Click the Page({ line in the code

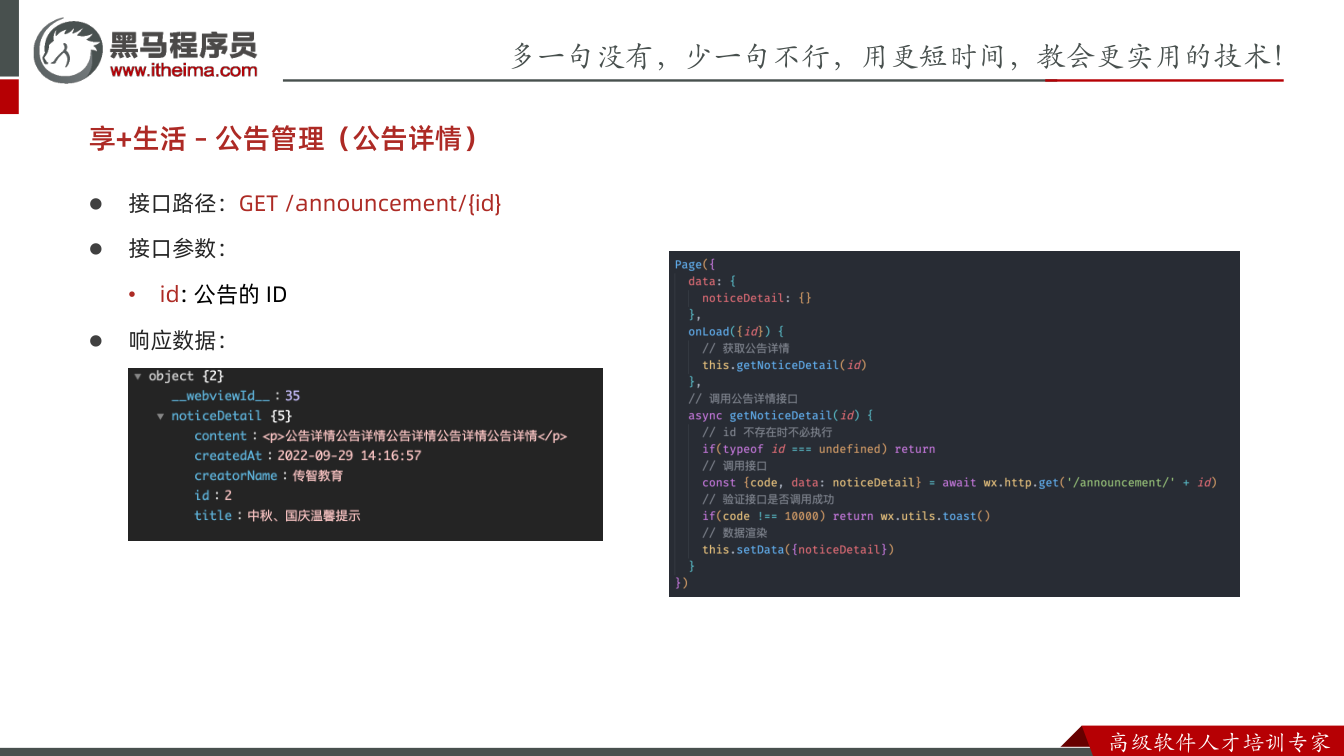(695, 265)
